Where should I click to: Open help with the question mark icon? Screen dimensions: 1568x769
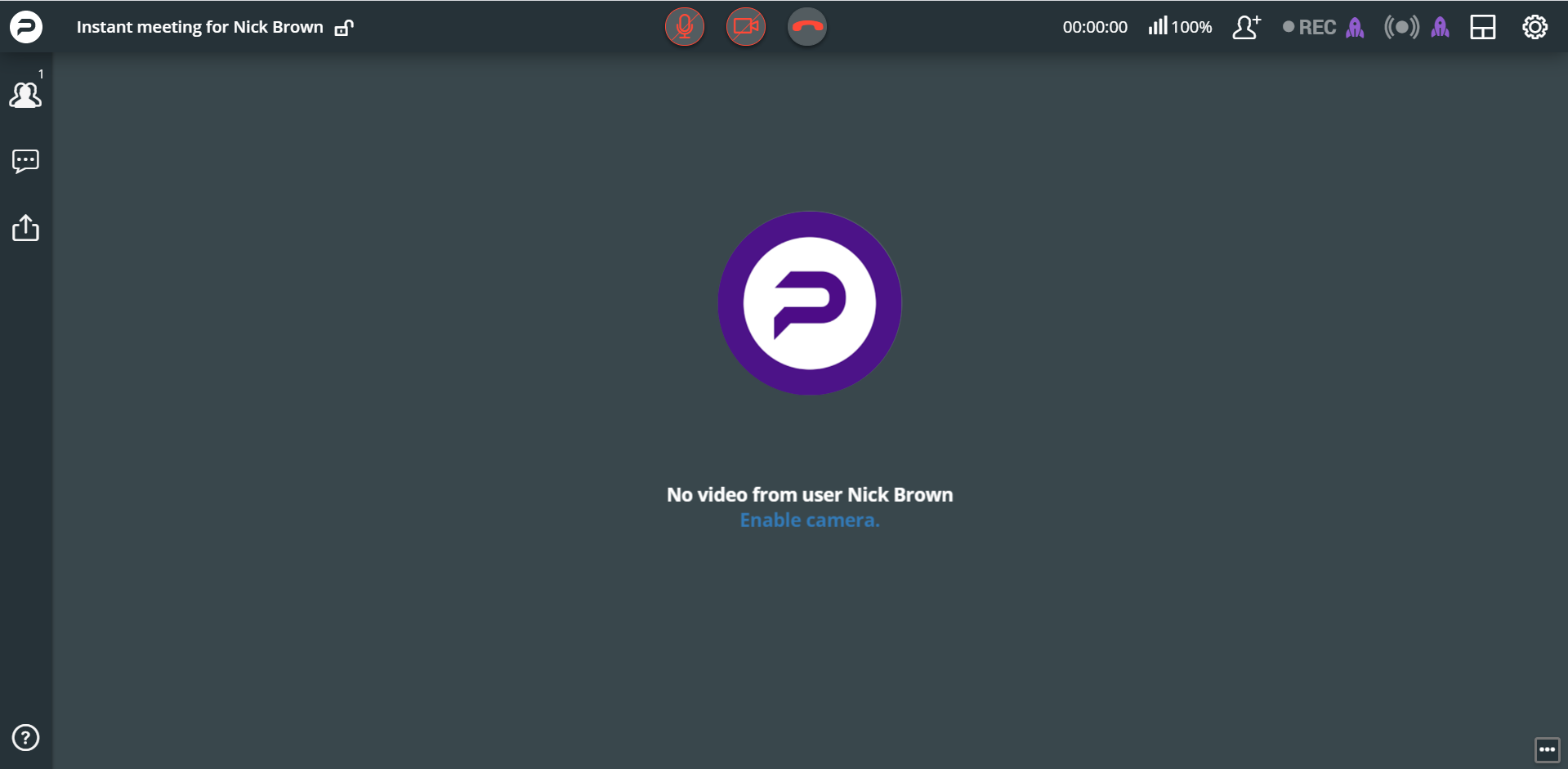(x=25, y=738)
